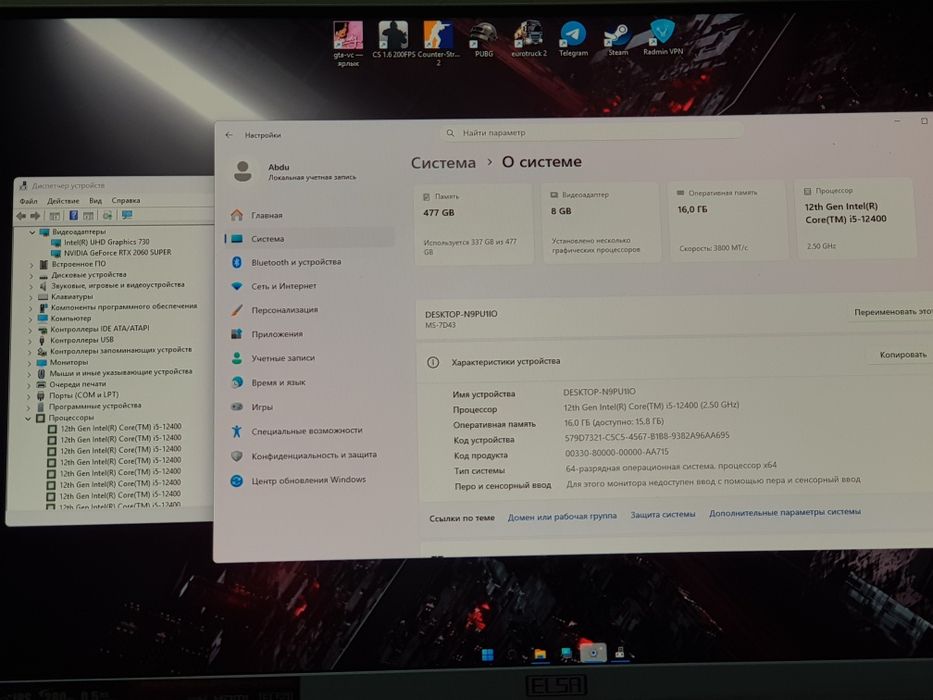Open Radmin VPN desktop shortcut

(662, 38)
